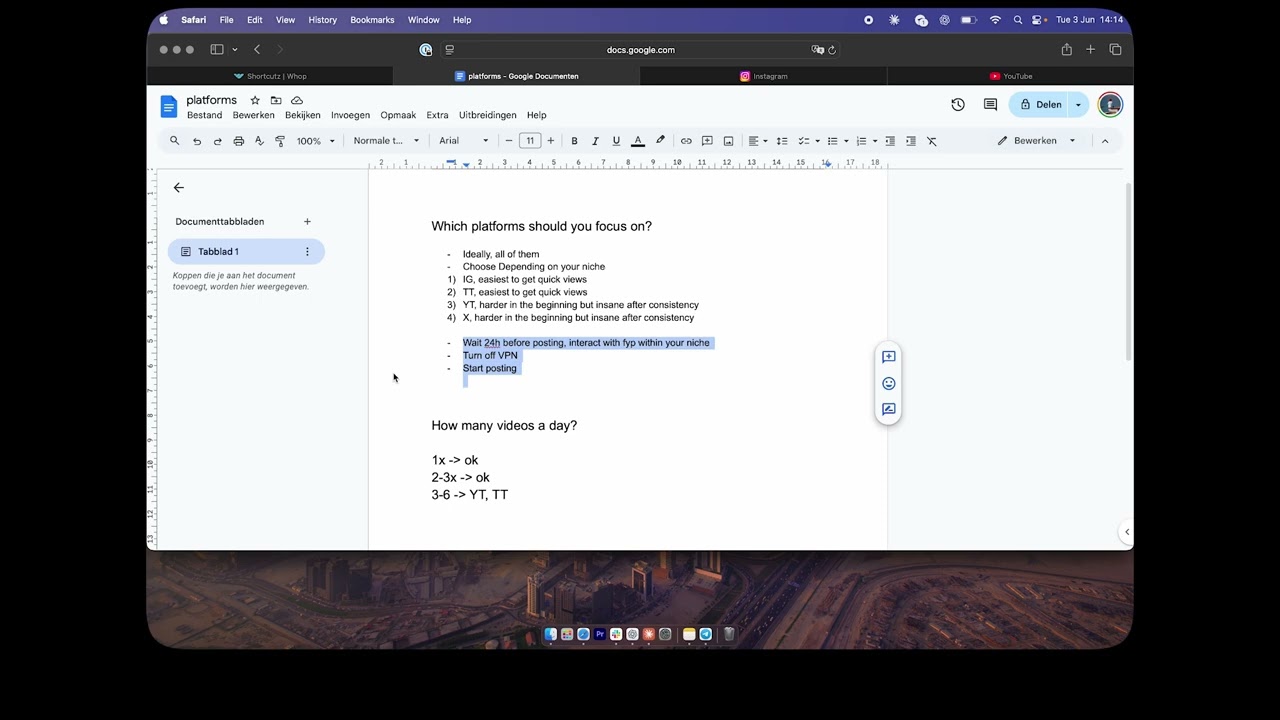Click the Delen share button
This screenshot has width=1280, height=720.
point(1039,104)
